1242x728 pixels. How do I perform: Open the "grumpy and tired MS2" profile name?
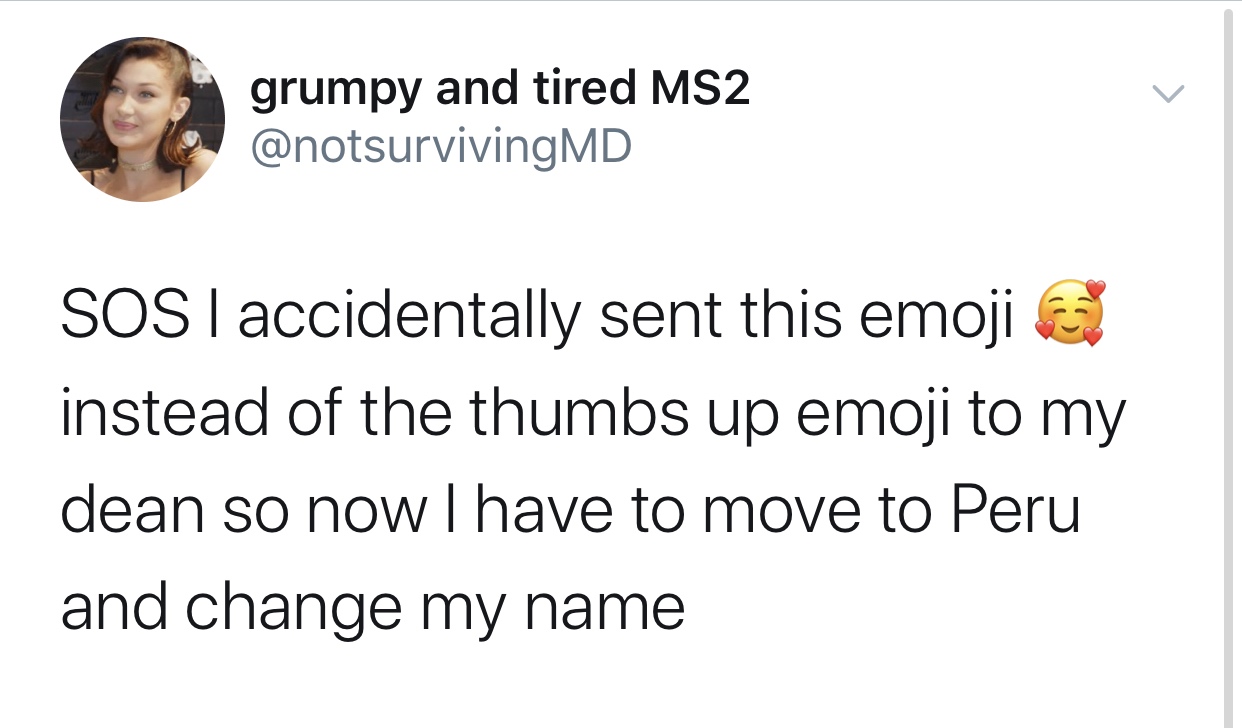(x=499, y=90)
